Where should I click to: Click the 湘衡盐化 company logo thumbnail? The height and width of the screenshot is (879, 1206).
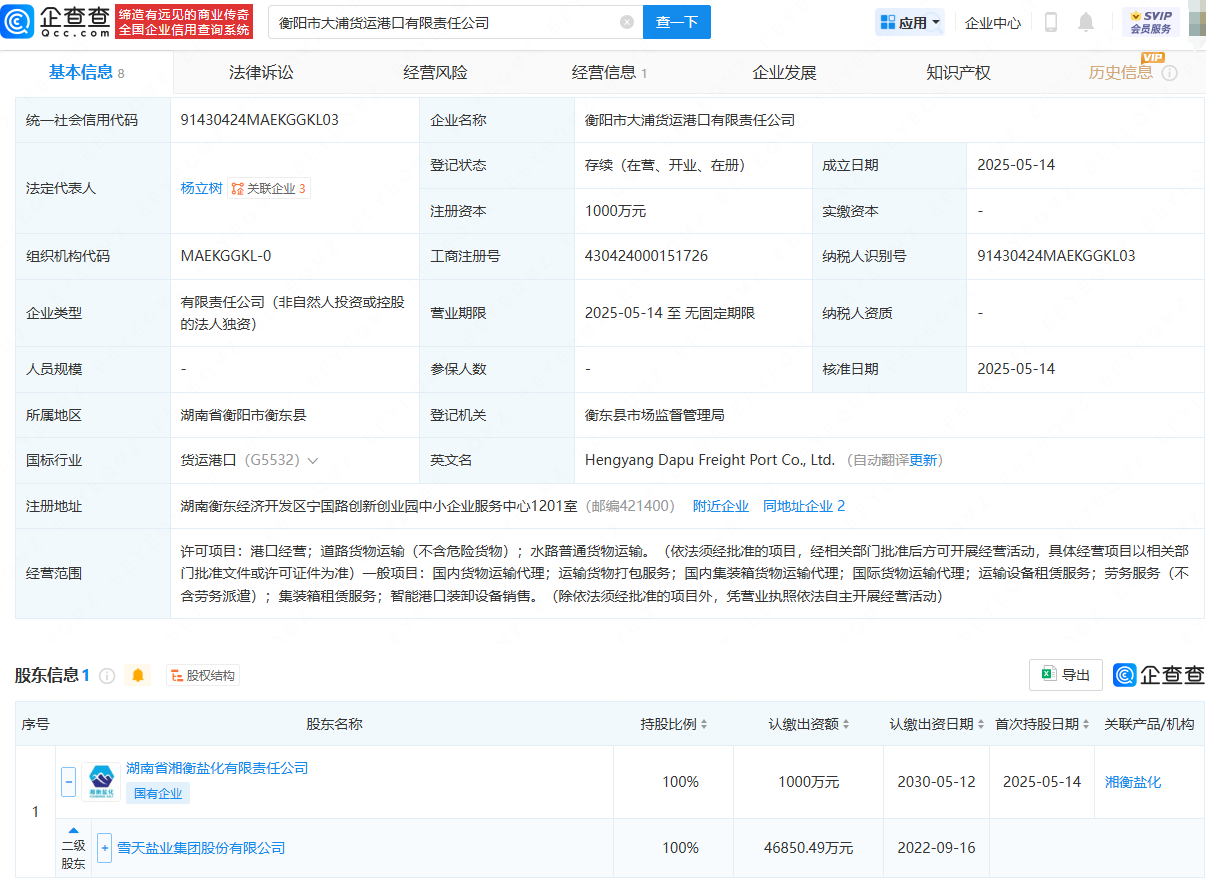click(x=101, y=781)
